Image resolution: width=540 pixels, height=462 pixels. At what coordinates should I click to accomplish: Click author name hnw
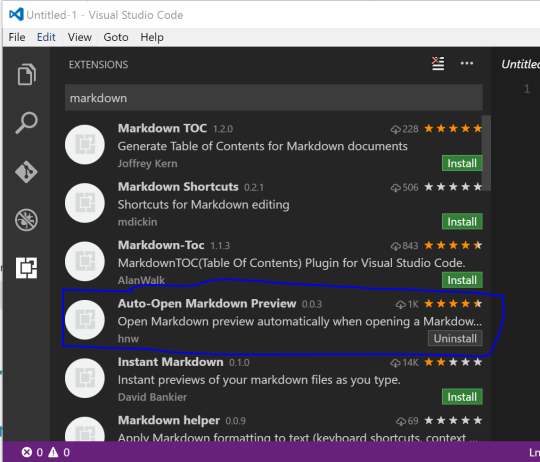[128, 339]
